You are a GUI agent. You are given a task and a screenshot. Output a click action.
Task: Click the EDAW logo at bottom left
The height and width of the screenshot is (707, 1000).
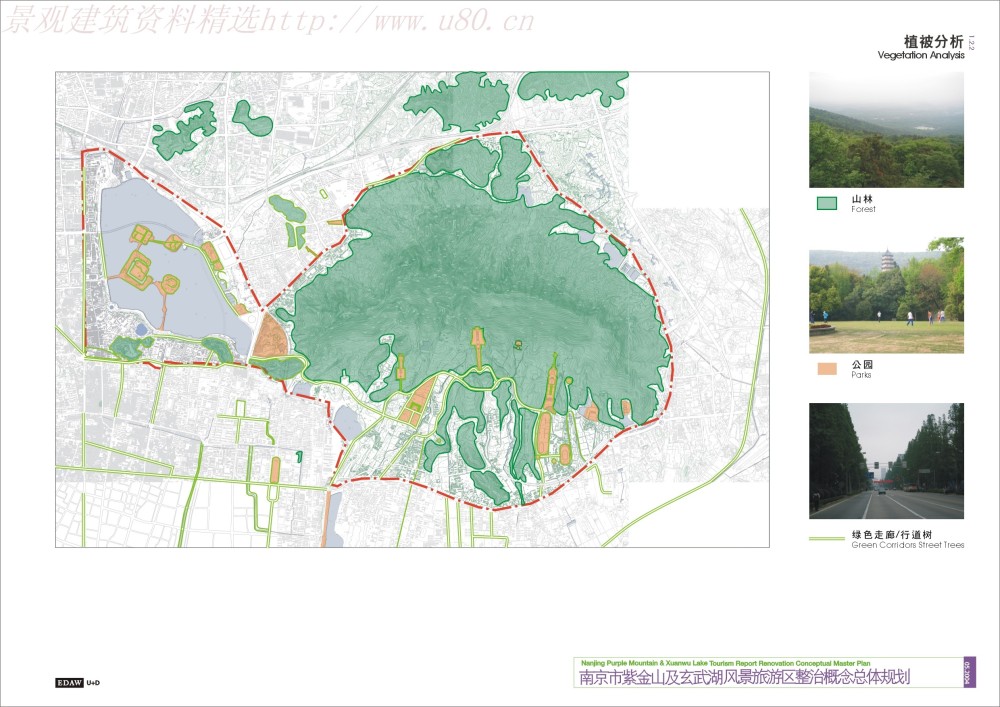coord(70,682)
